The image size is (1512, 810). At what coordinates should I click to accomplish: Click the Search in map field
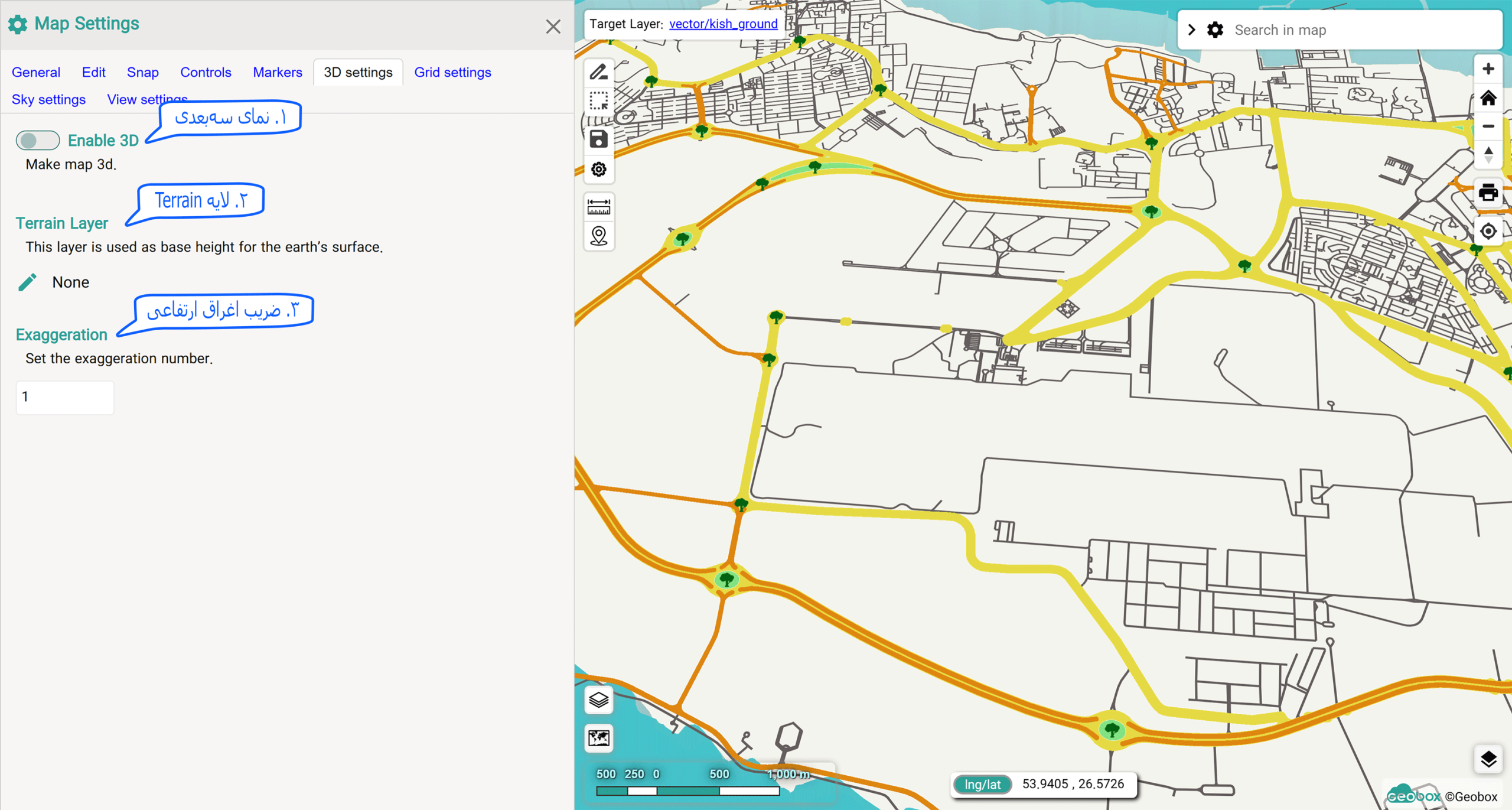(1364, 30)
